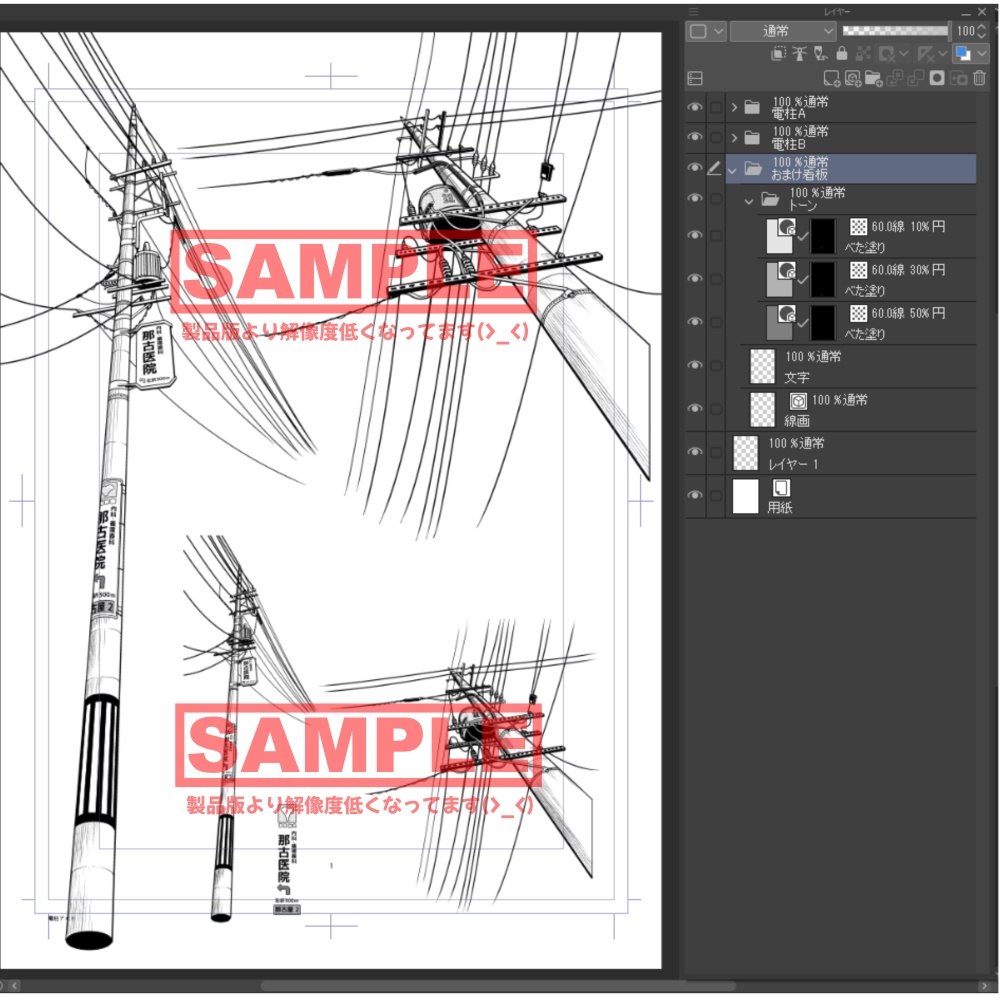Create a New Layer Folder
This screenshot has height=1000, width=1000.
click(x=874, y=78)
